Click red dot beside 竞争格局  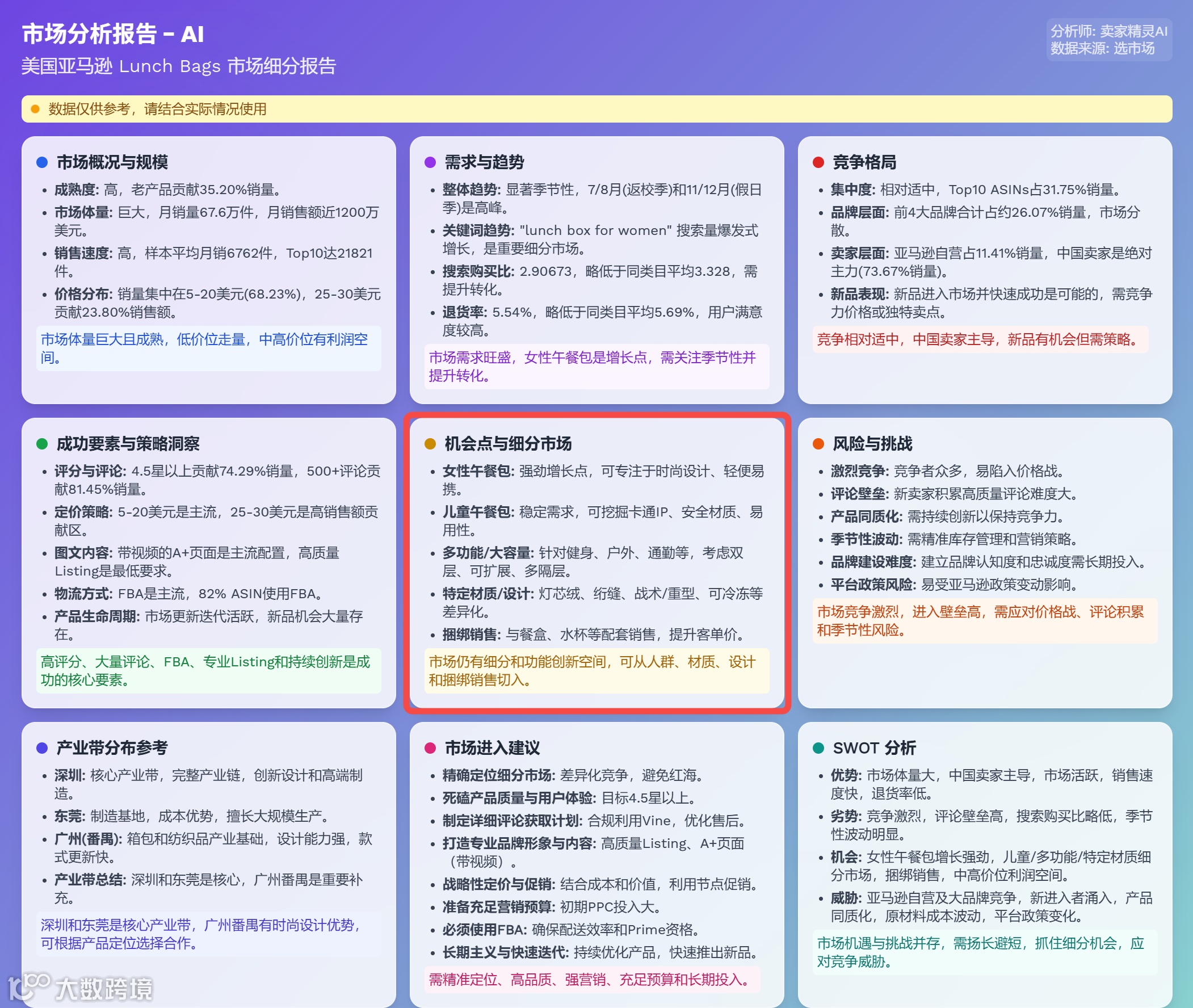click(x=818, y=162)
